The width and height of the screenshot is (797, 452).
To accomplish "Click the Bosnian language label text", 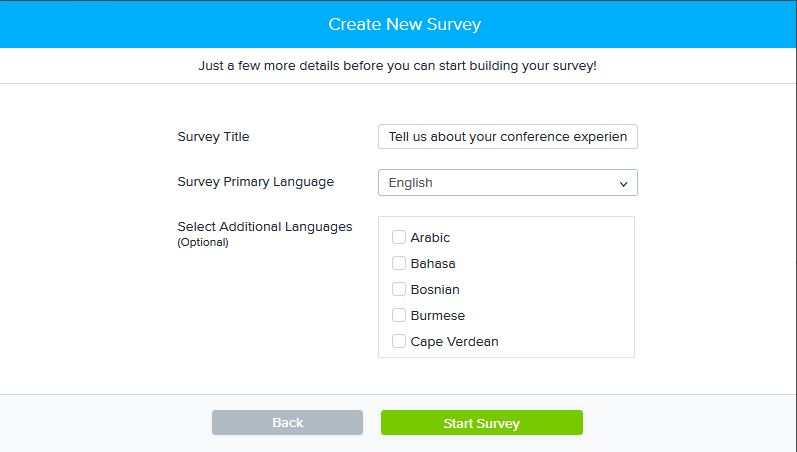I will click(435, 290).
